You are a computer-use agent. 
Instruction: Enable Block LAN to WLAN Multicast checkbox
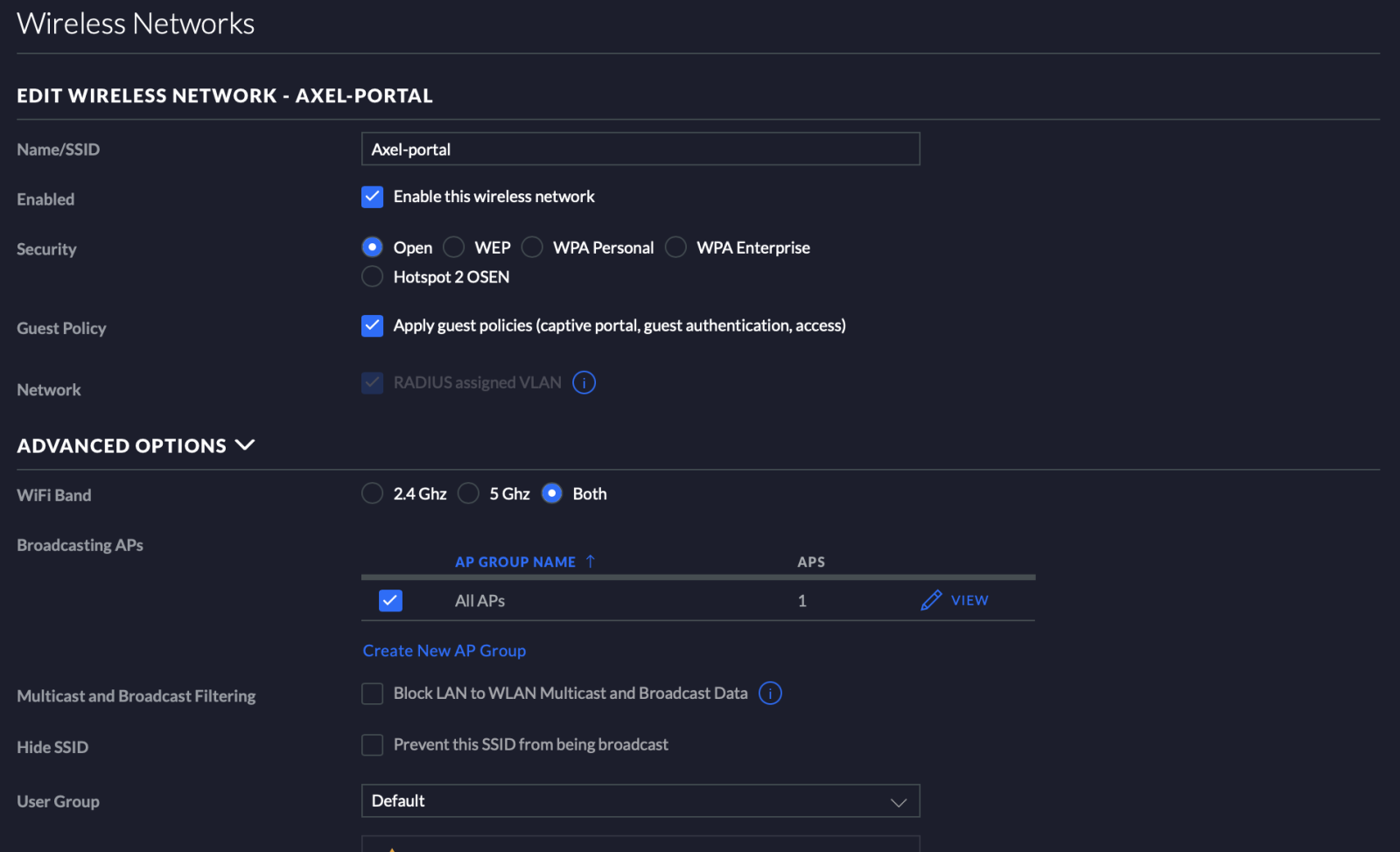click(373, 694)
